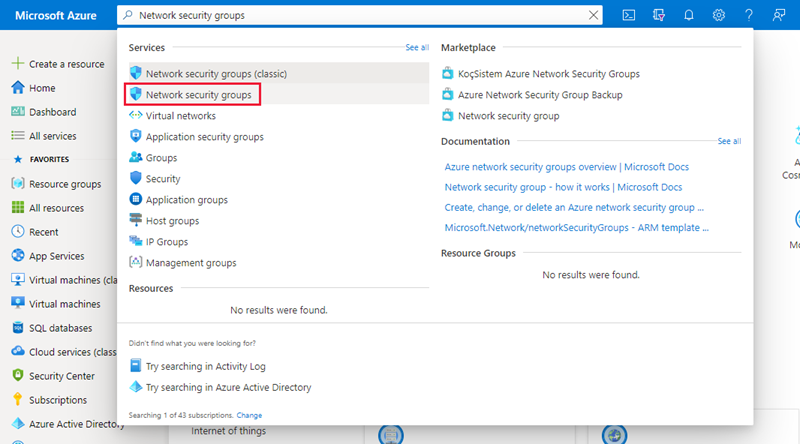Open Cloud services (classic) in sidebar
This screenshot has height=444, width=800.
click(72, 352)
